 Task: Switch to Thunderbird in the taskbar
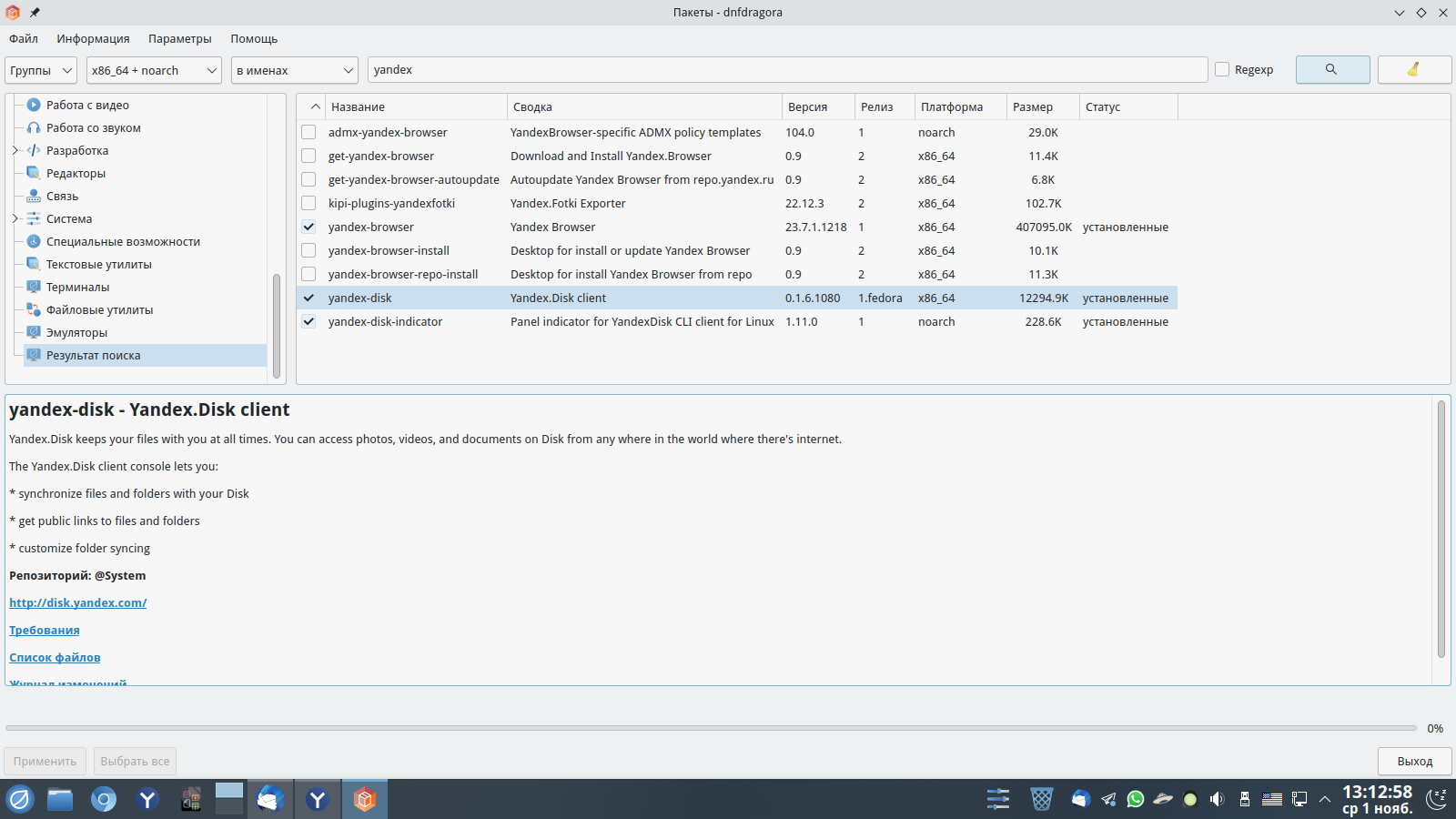(x=270, y=799)
